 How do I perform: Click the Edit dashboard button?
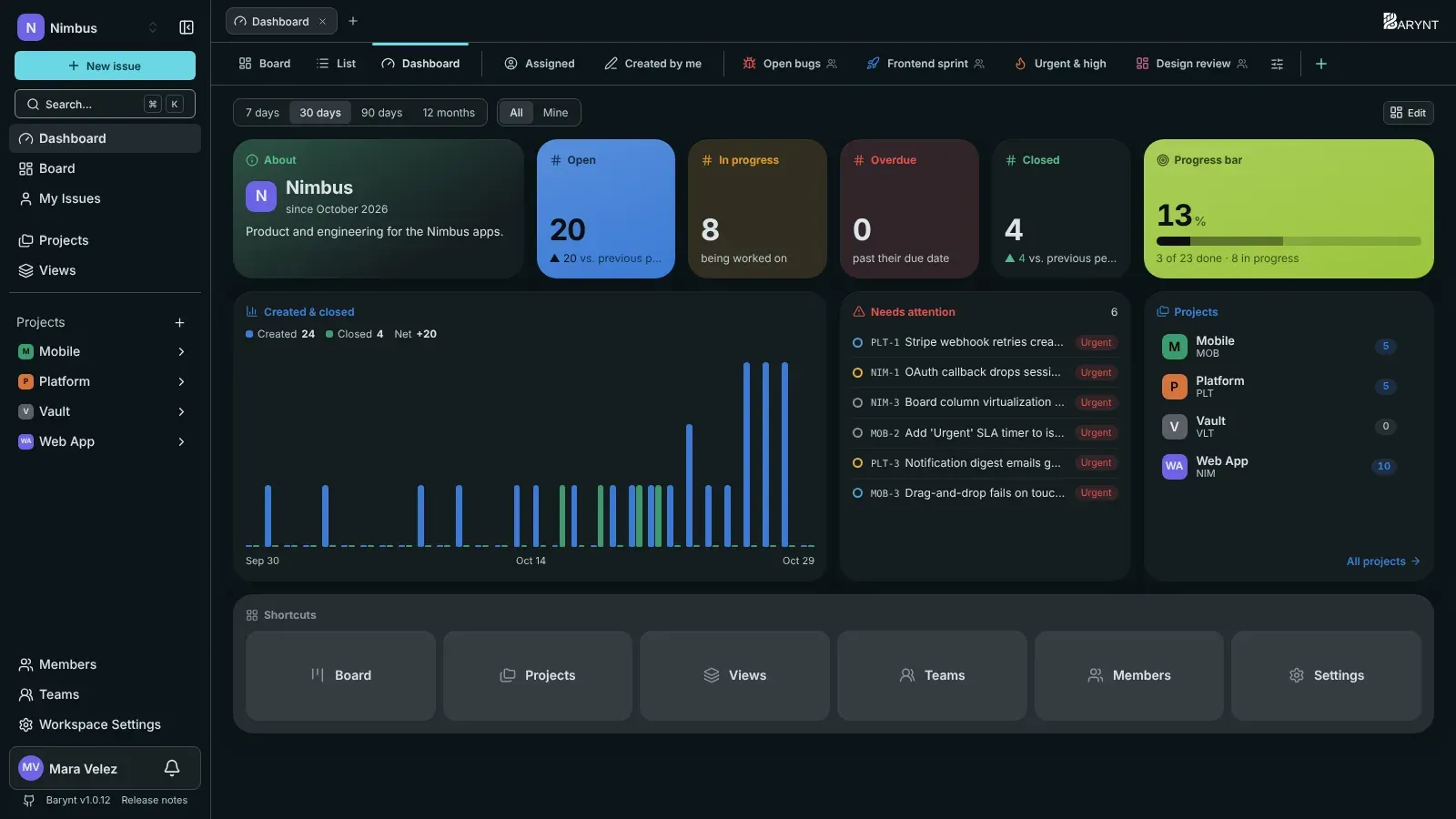[x=1409, y=113]
